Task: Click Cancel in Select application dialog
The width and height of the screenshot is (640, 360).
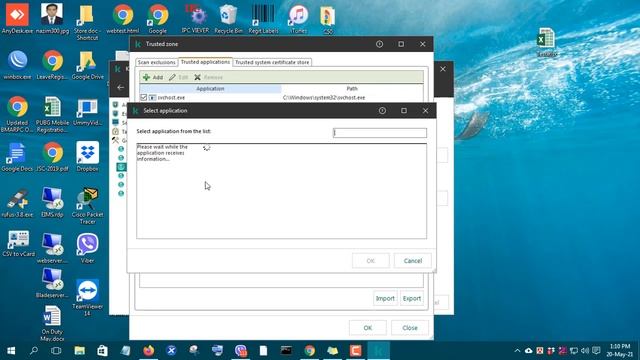Action: pos(413,261)
